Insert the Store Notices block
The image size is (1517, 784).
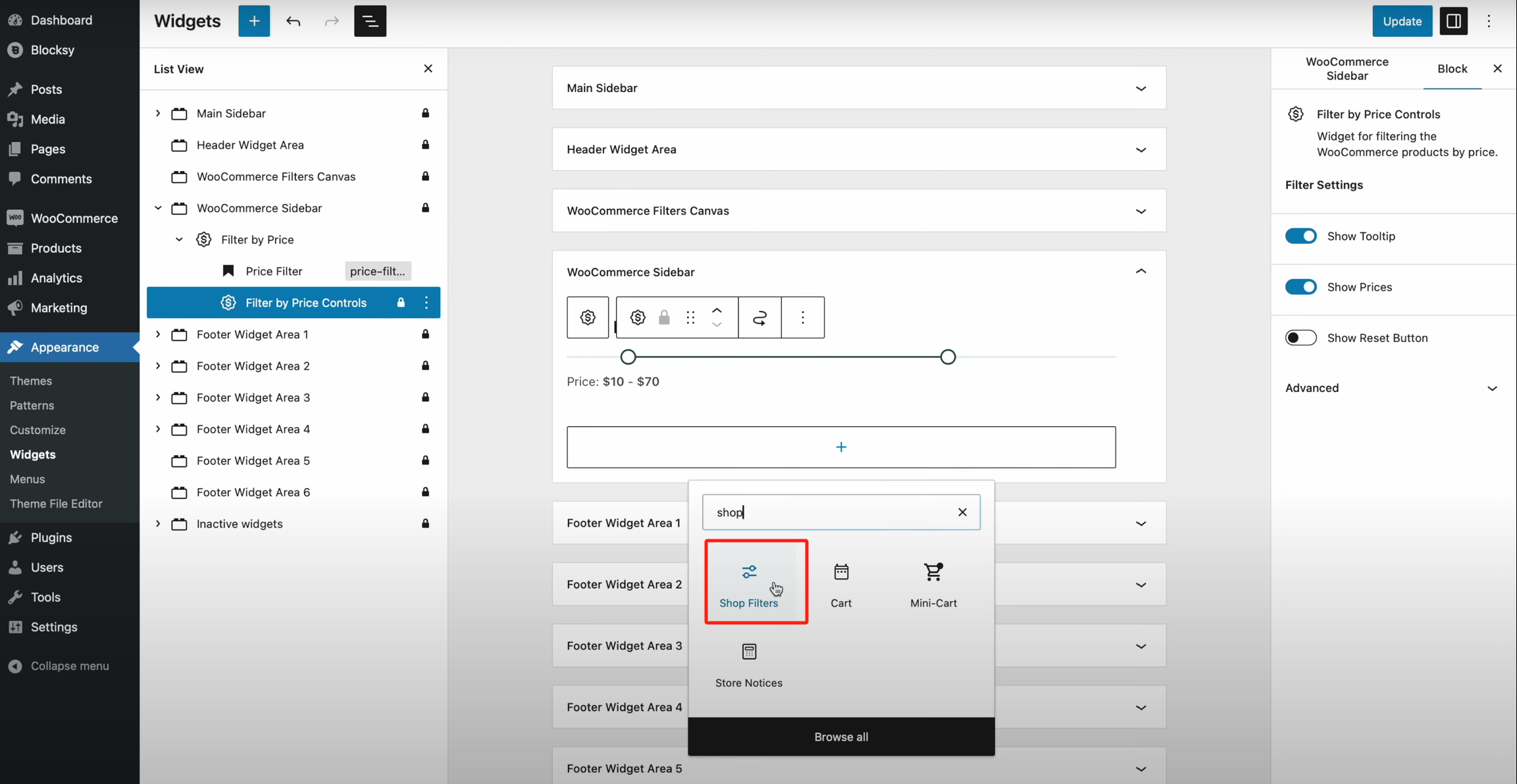tap(748, 664)
